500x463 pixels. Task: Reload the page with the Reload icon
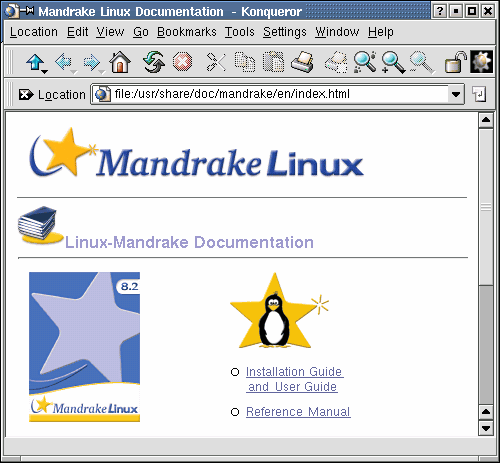pyautogui.click(x=154, y=62)
